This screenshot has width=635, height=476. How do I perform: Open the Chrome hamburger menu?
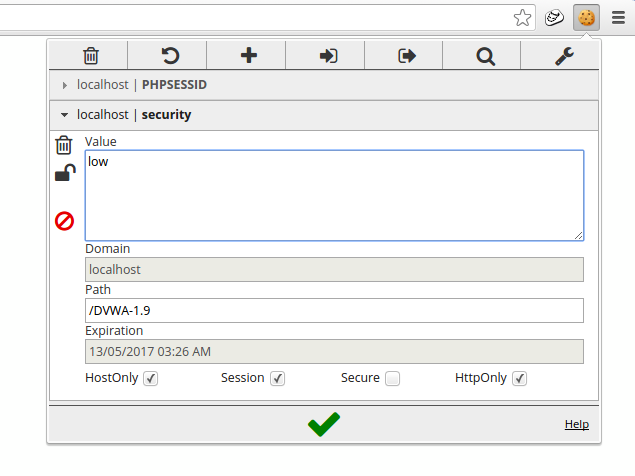tap(618, 17)
